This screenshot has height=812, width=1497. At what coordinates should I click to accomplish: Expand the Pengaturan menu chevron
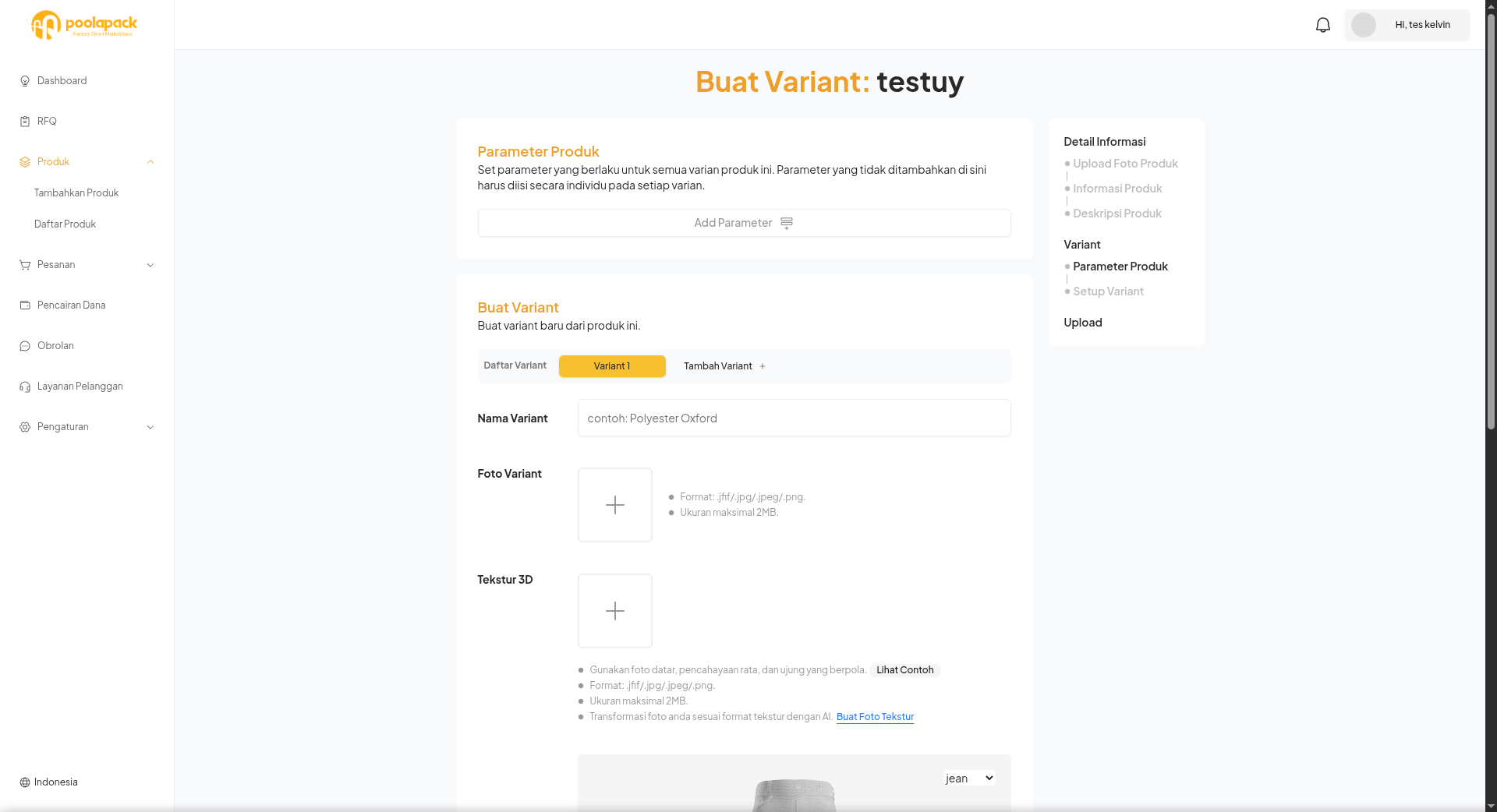point(150,427)
